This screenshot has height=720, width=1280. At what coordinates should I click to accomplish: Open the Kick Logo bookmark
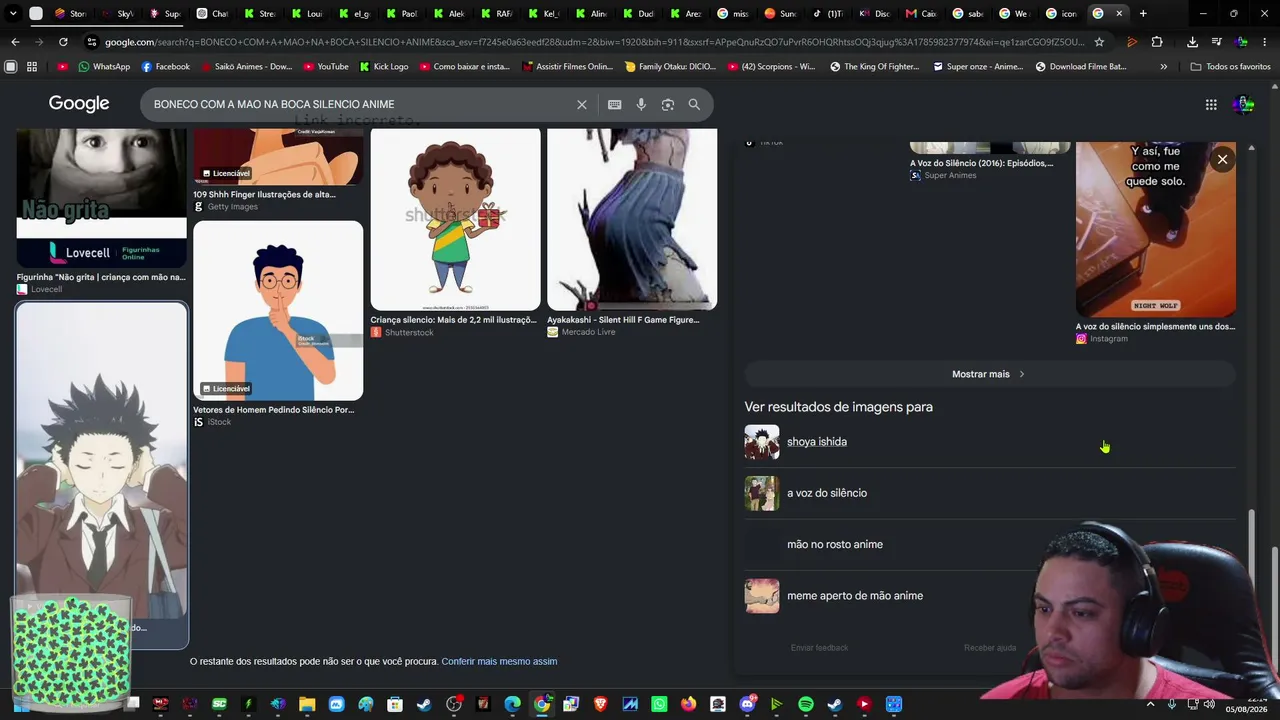pos(383,66)
